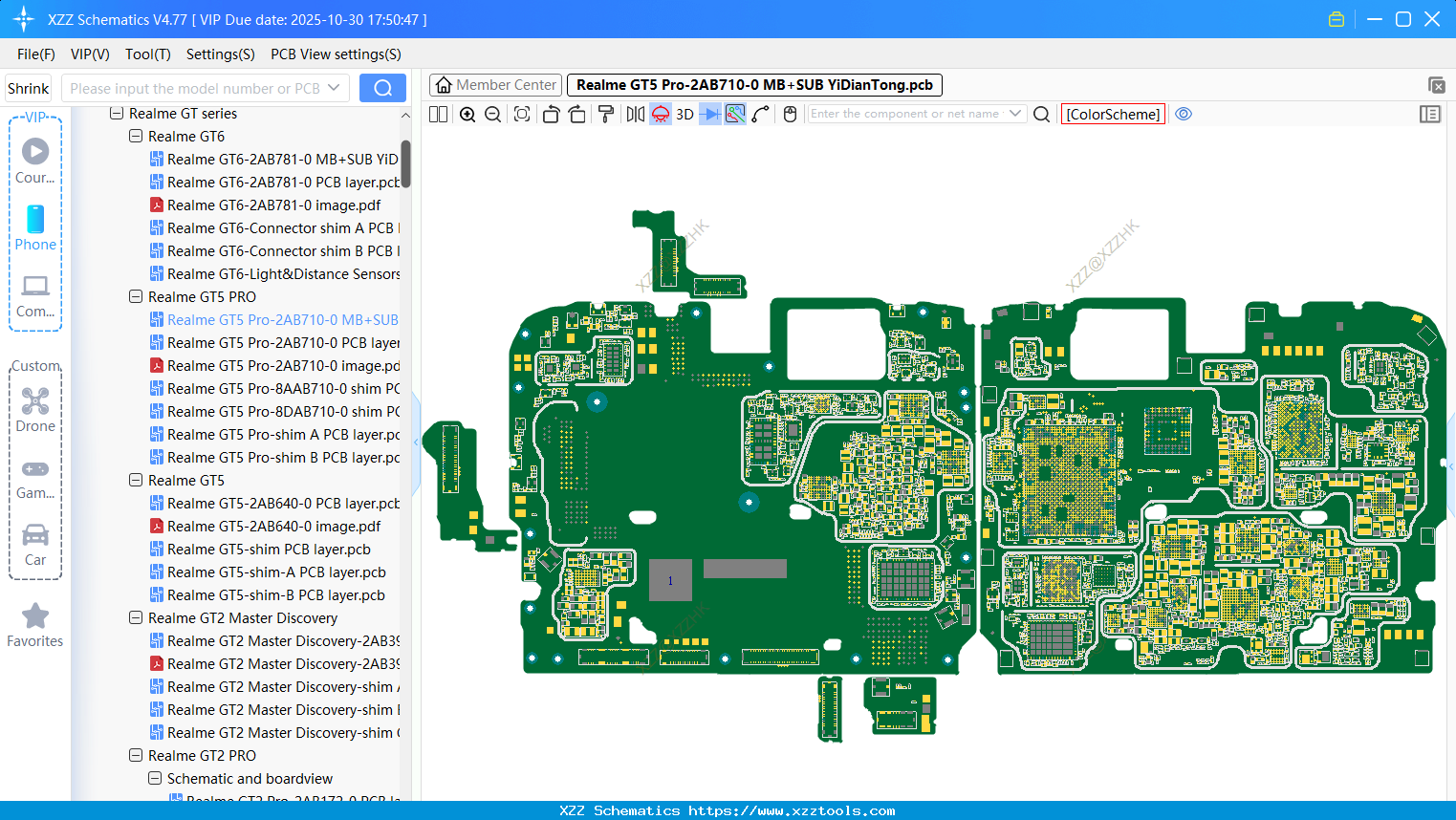Open the ColorScheme picker
Viewport: 1456px width, 820px height.
pyautogui.click(x=1113, y=114)
